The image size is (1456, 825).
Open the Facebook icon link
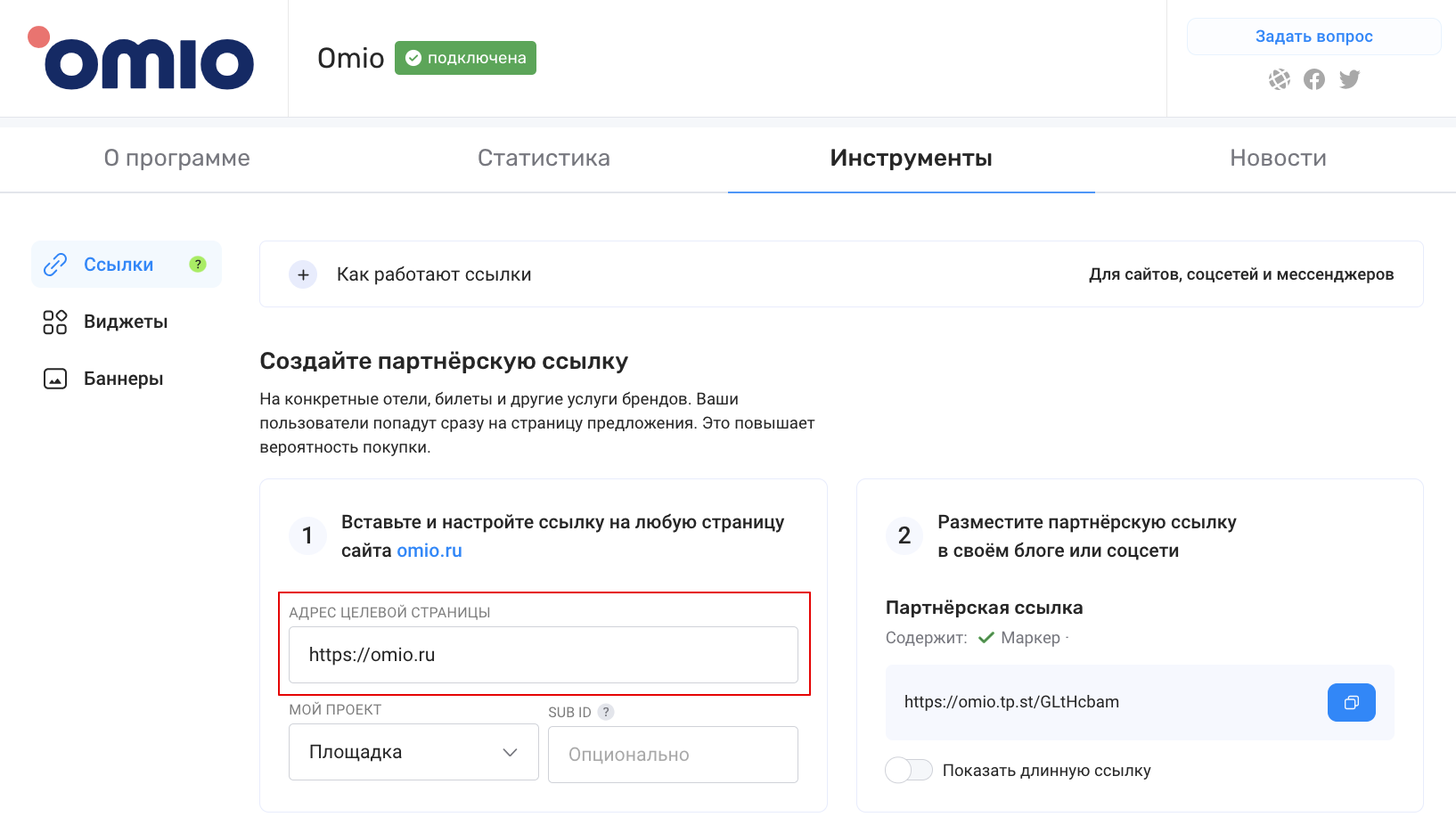[1314, 79]
